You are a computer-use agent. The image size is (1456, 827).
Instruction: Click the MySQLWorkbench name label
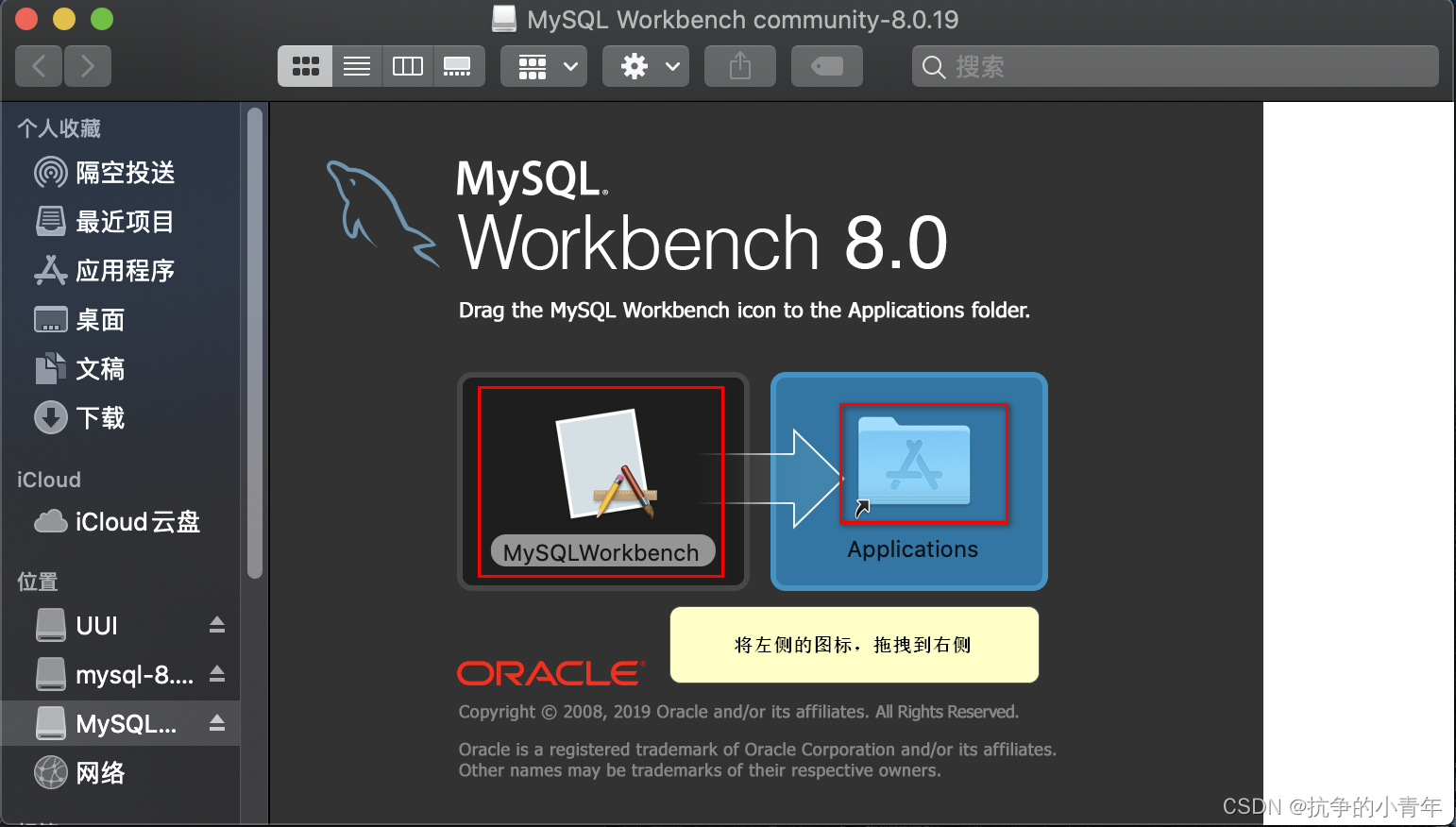tap(602, 552)
